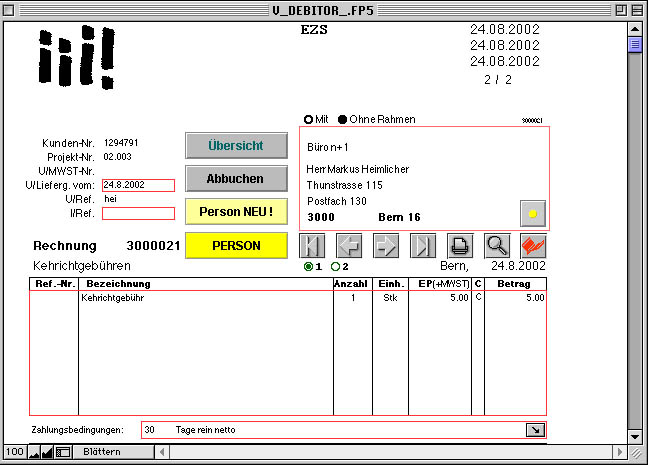Click zoom in mountain icon in status bar
The height and width of the screenshot is (465, 648).
[47, 452]
